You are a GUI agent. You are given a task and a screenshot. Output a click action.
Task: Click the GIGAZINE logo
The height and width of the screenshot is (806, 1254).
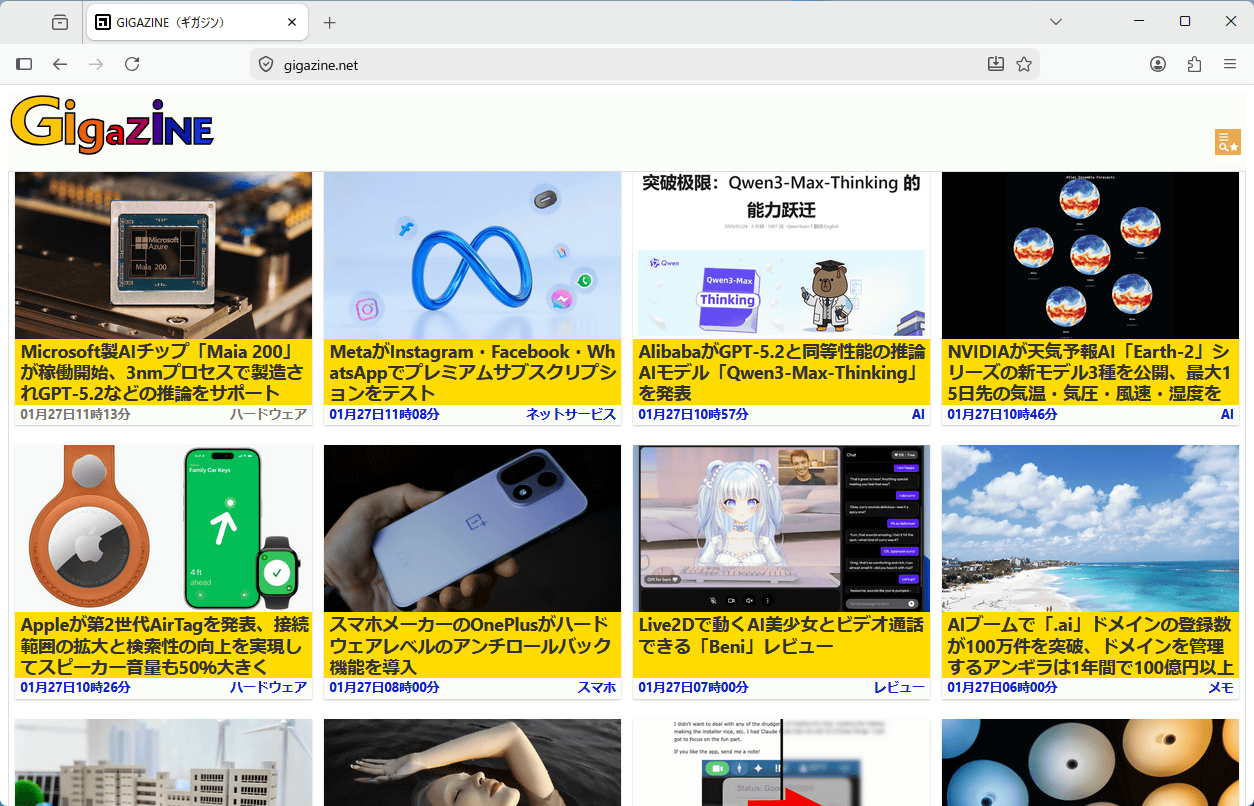pos(111,125)
